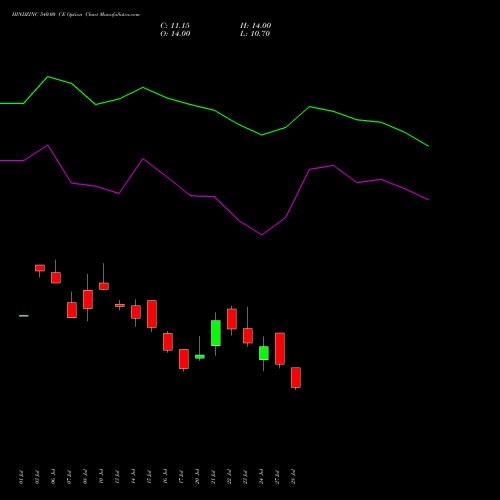Image resolution: width=500 pixels, height=500 pixels.
Task: Click the tall red candle above 27 Jul
Action: (x=280, y=348)
